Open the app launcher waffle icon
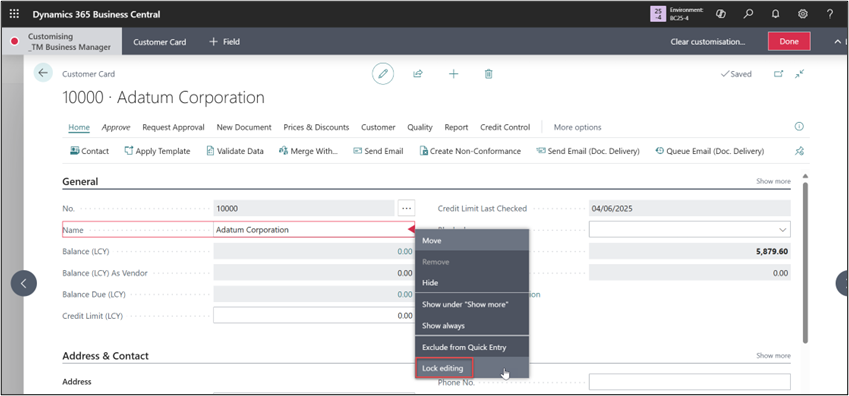Image resolution: width=849 pixels, height=396 pixels. (15, 14)
